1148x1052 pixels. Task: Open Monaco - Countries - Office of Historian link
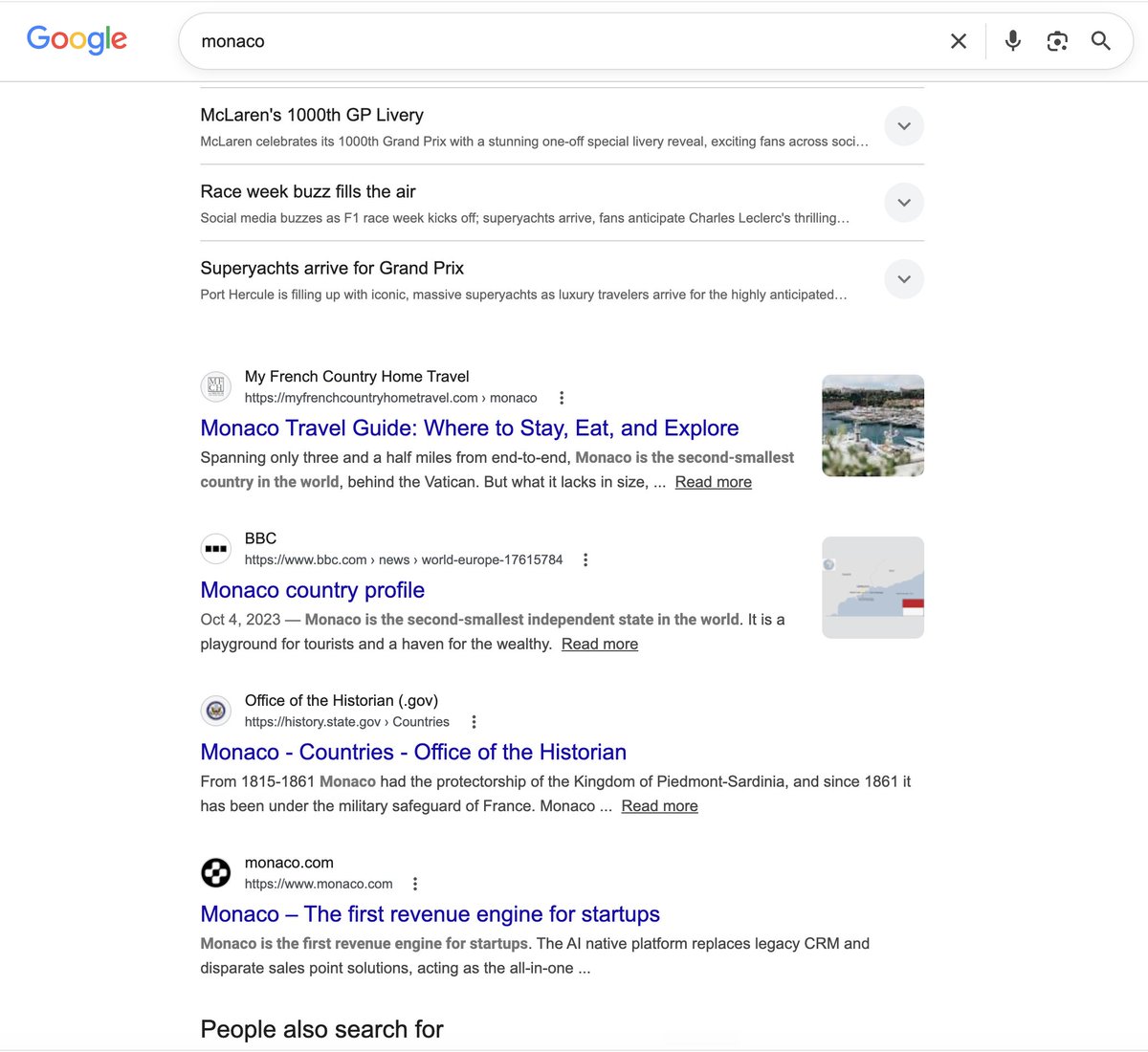[x=413, y=752]
